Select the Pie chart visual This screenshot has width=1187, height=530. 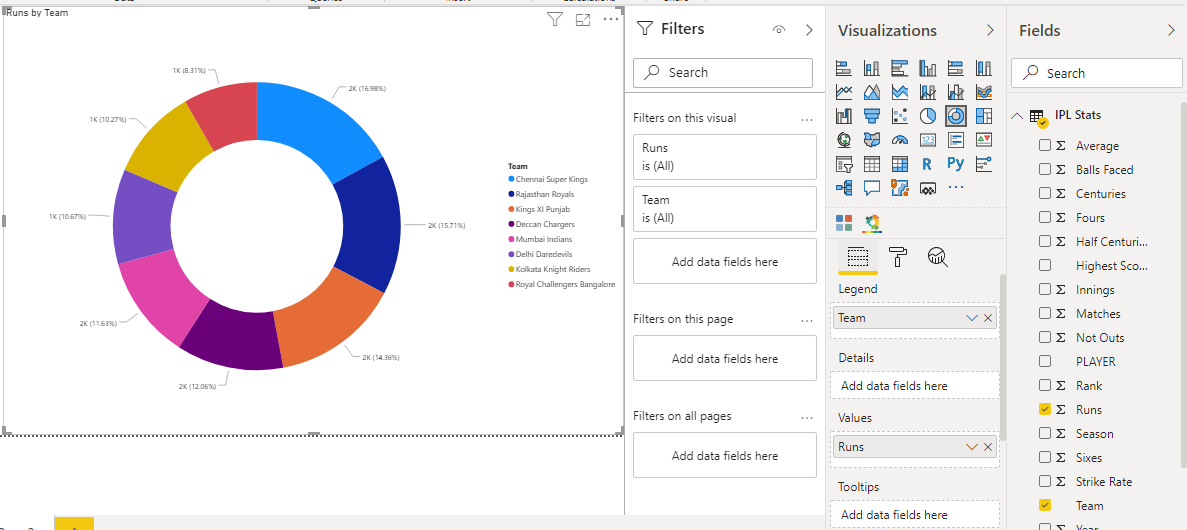928,116
